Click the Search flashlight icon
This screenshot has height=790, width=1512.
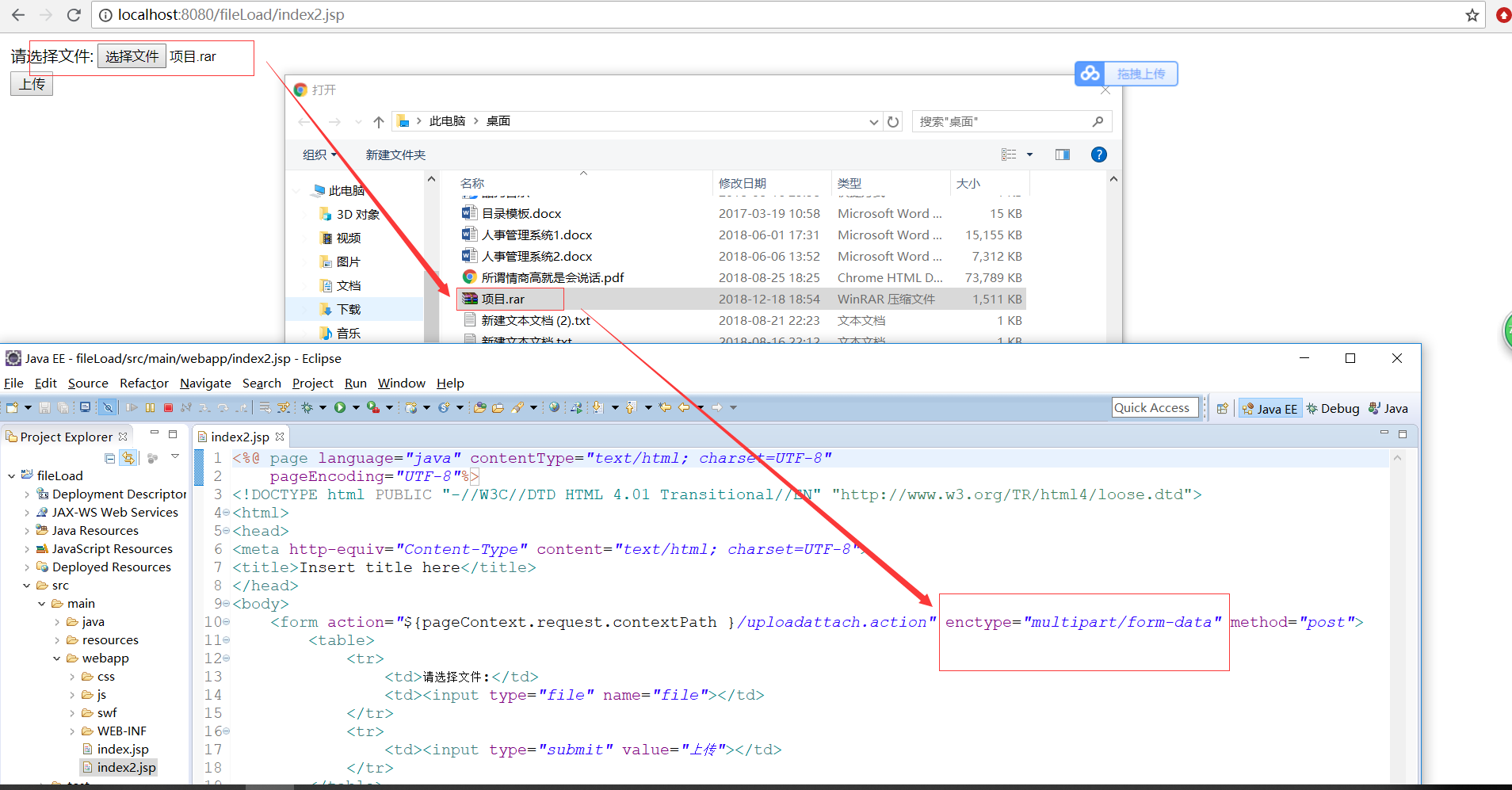point(517,407)
